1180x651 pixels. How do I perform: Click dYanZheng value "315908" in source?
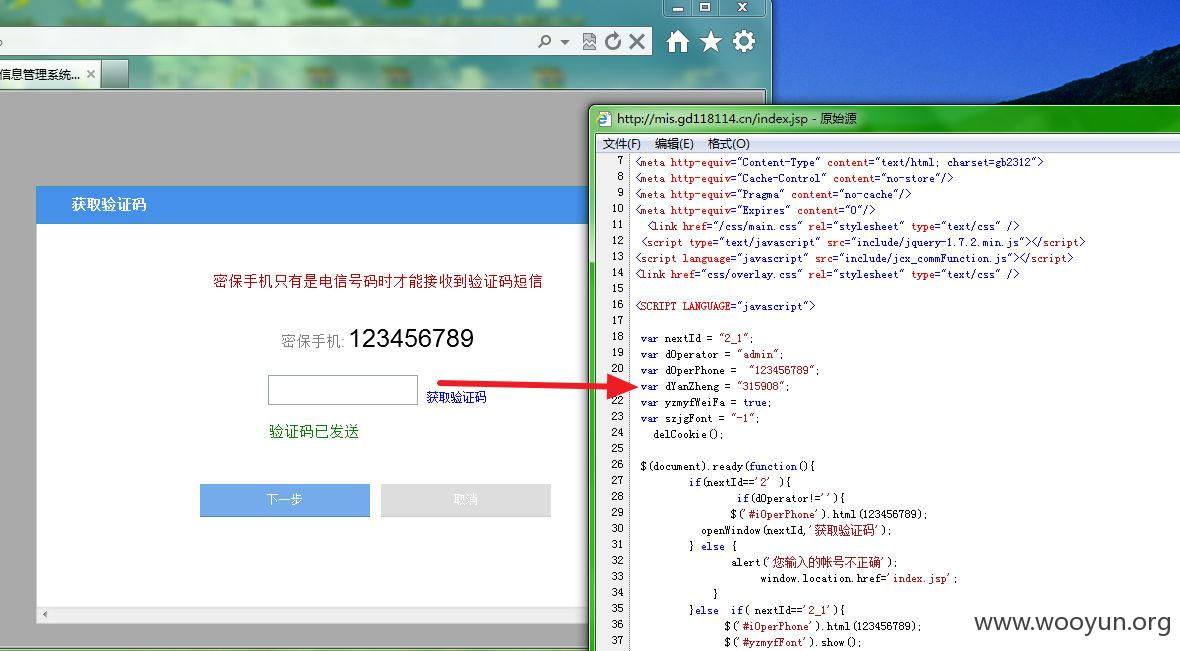coord(762,386)
